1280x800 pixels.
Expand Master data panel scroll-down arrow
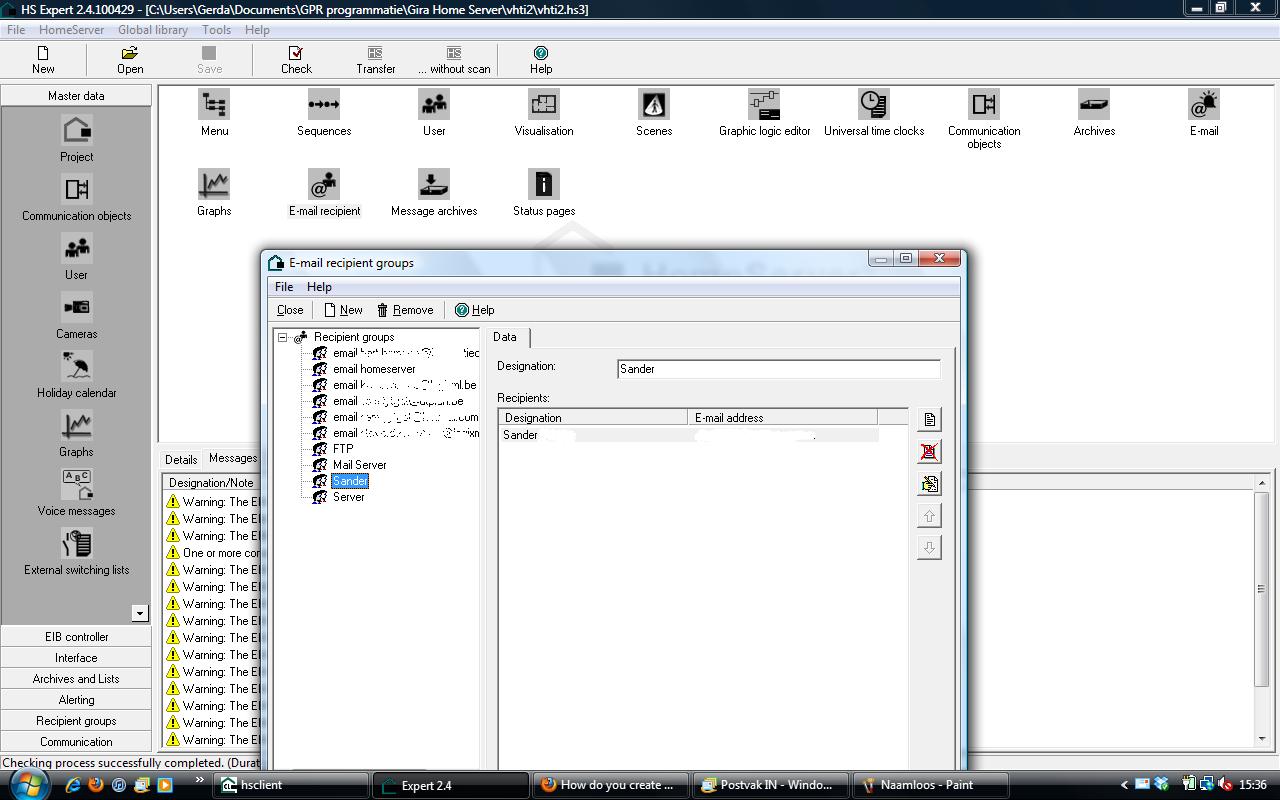(140, 613)
